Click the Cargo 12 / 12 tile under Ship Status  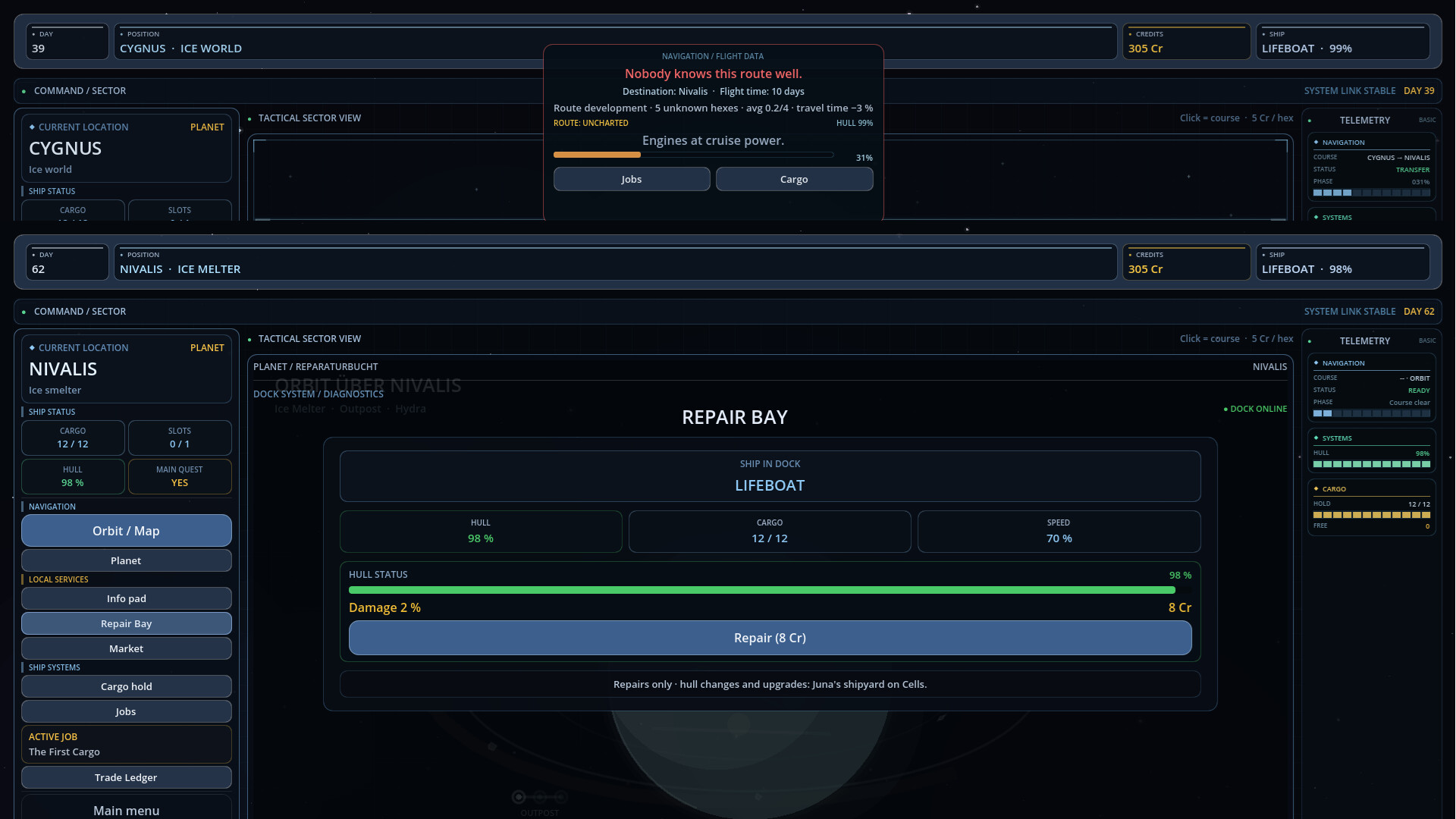[73, 438]
